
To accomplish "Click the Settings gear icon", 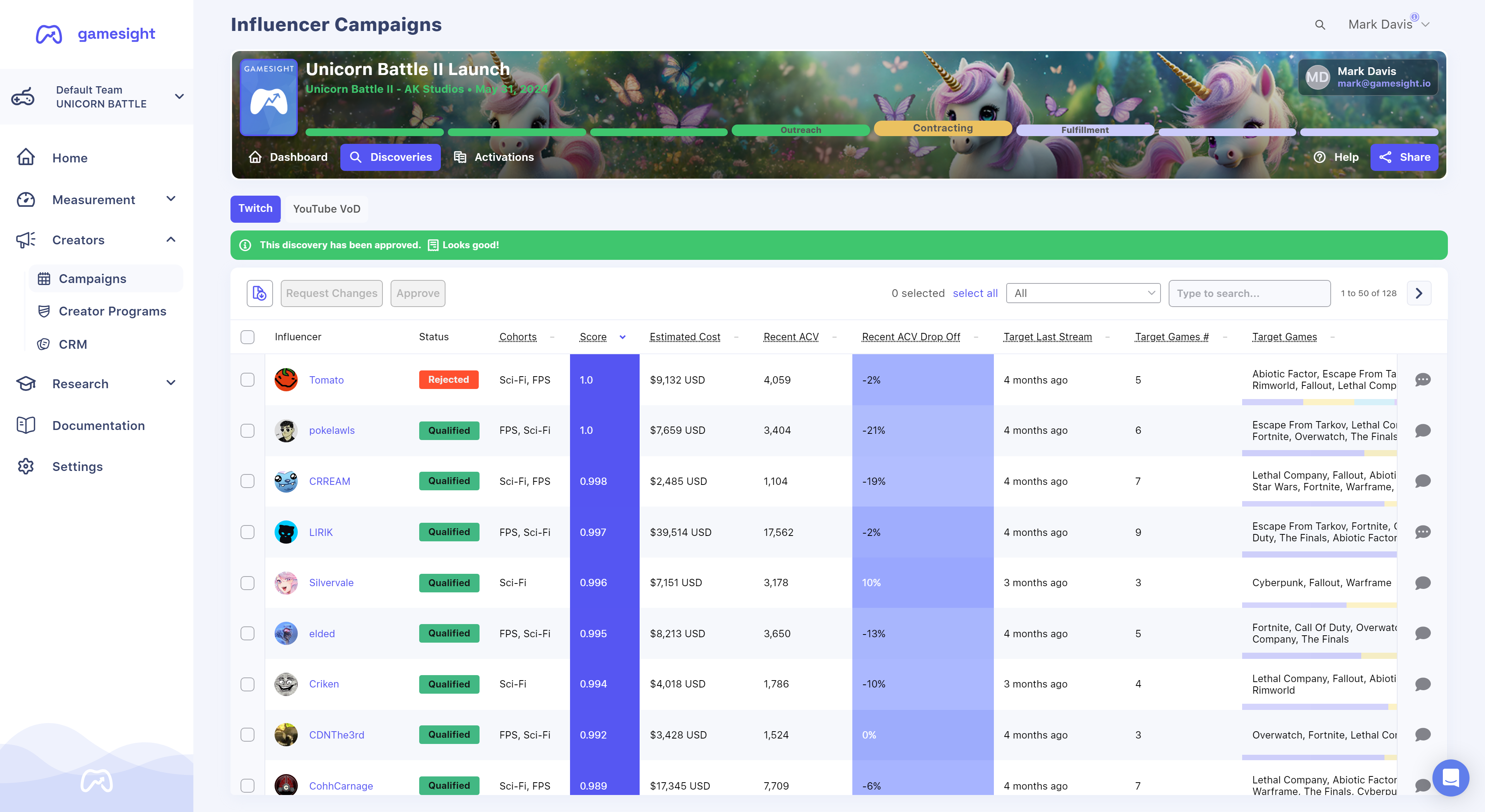I will [x=26, y=466].
